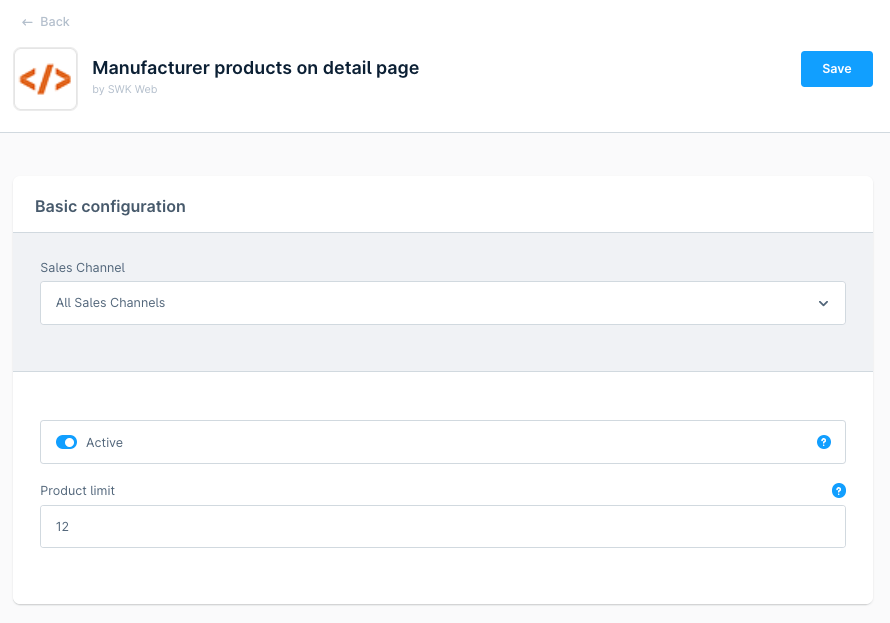This screenshot has width=890, height=623.
Task: Show help for the Active setting
Action: tap(824, 442)
